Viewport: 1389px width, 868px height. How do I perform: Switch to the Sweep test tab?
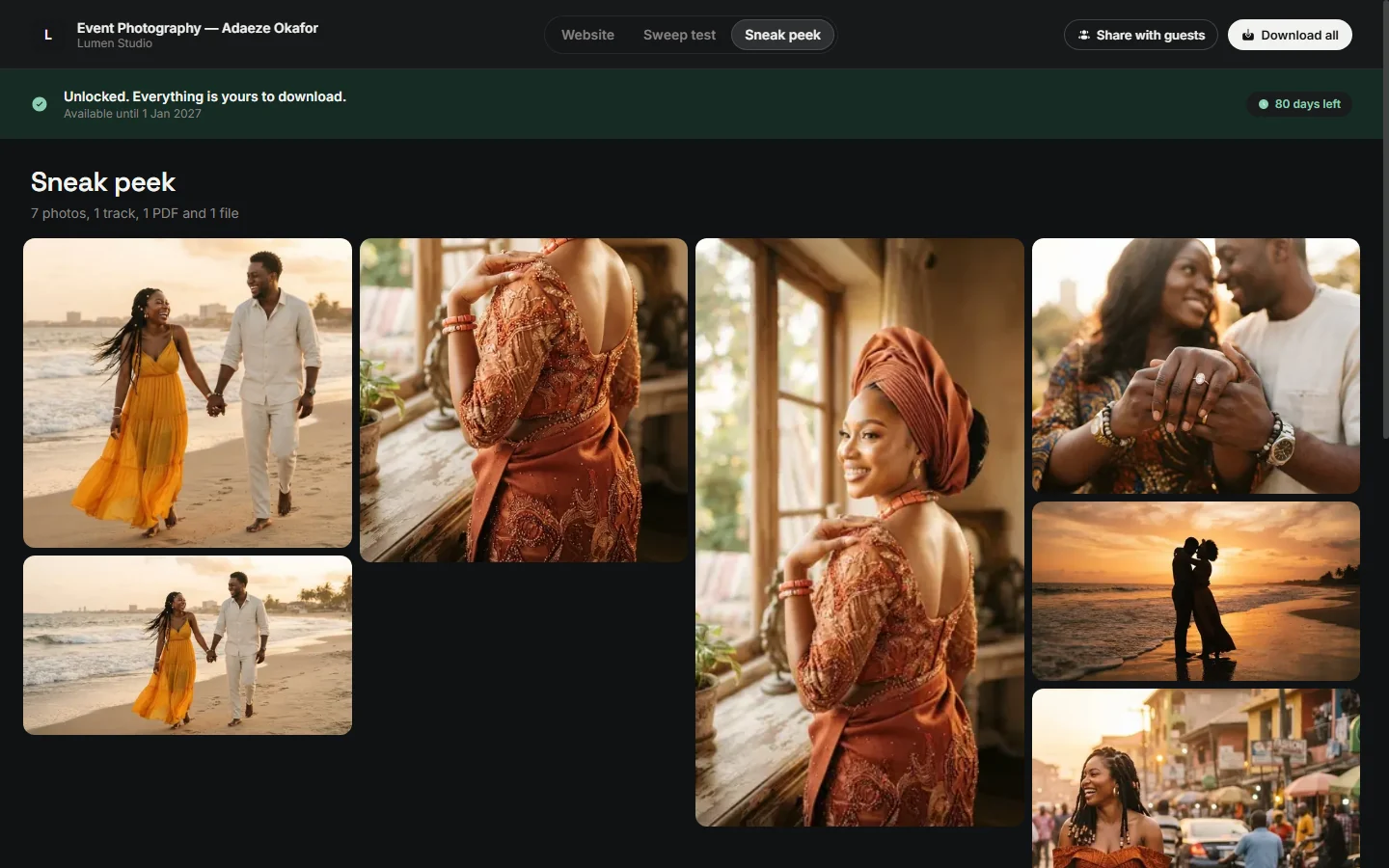tap(679, 35)
